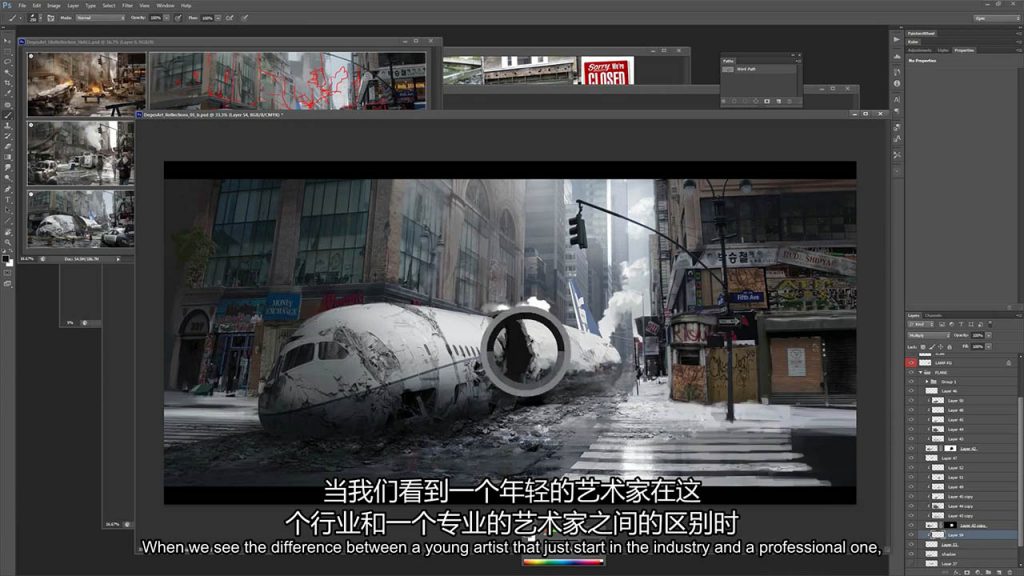Click the rainbow color strip below the canvas
Viewport: 1024px width, 576px height.
point(563,561)
